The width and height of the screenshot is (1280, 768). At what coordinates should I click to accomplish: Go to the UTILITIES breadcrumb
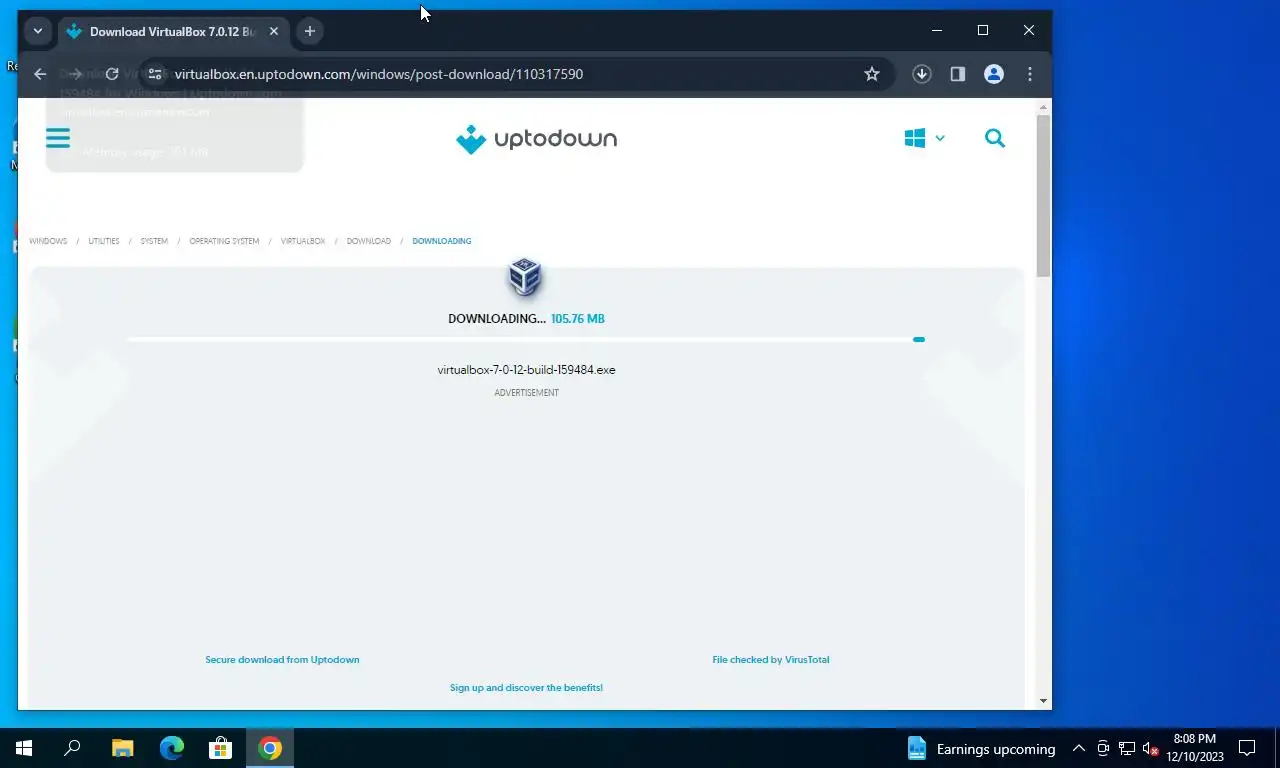click(x=104, y=241)
